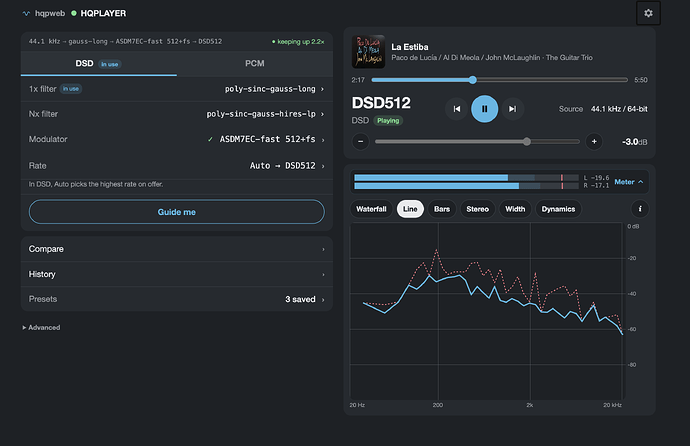Select the Bars view

pos(442,209)
